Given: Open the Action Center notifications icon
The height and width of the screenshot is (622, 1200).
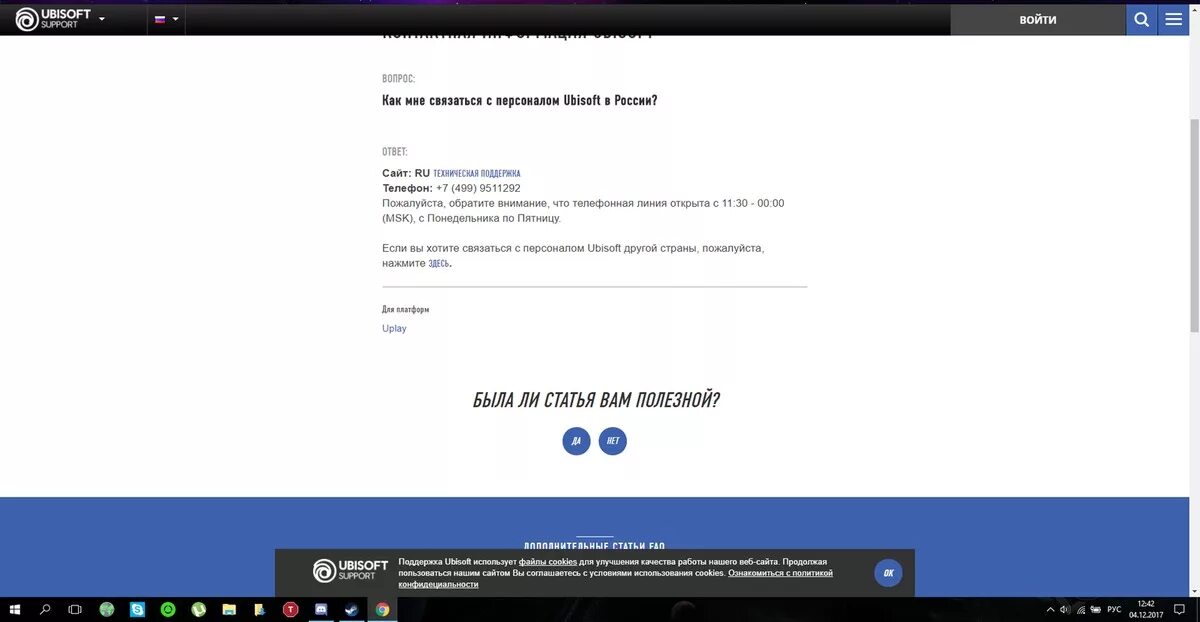Looking at the screenshot, I should pyautogui.click(x=1179, y=609).
